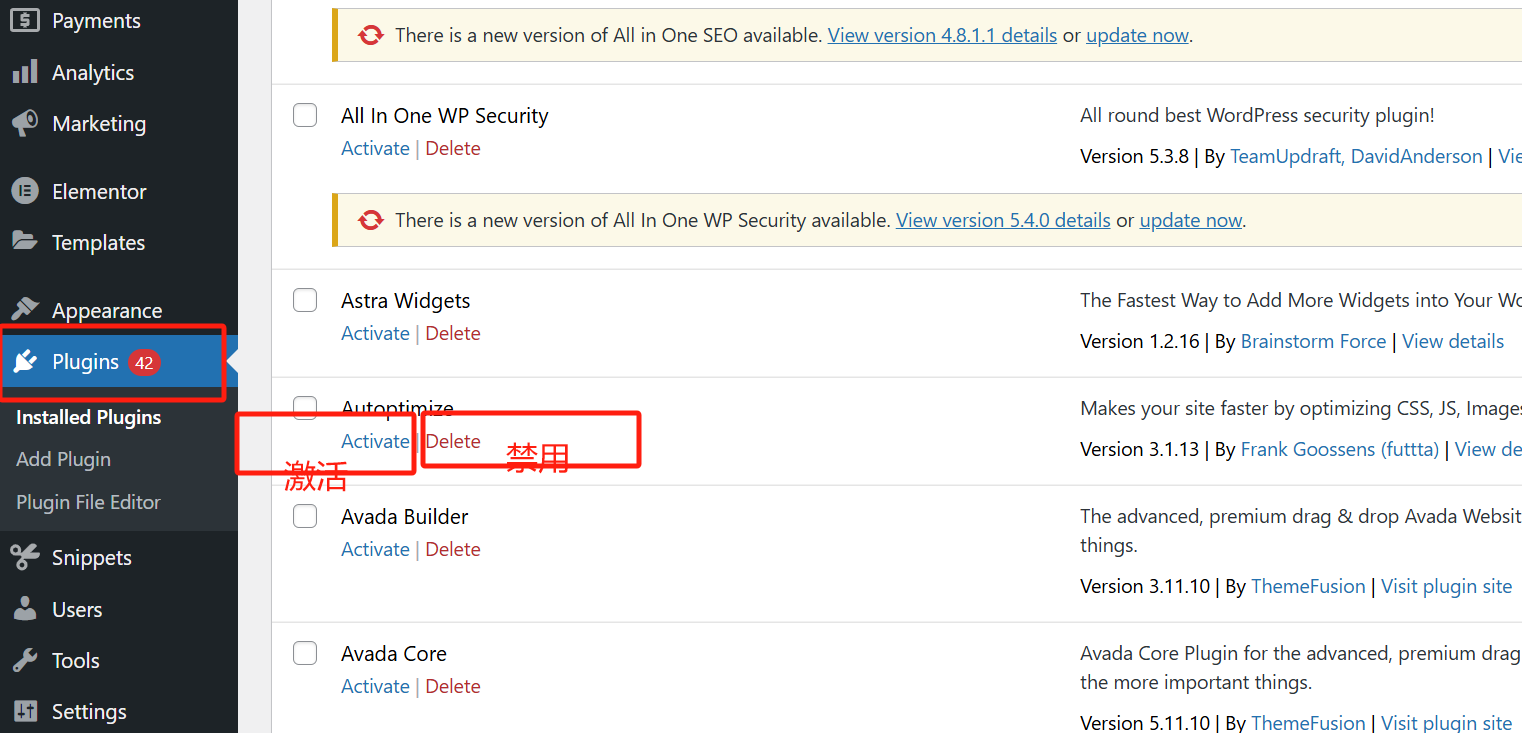
Task: Click the Snippets scissors icon
Action: click(25, 557)
